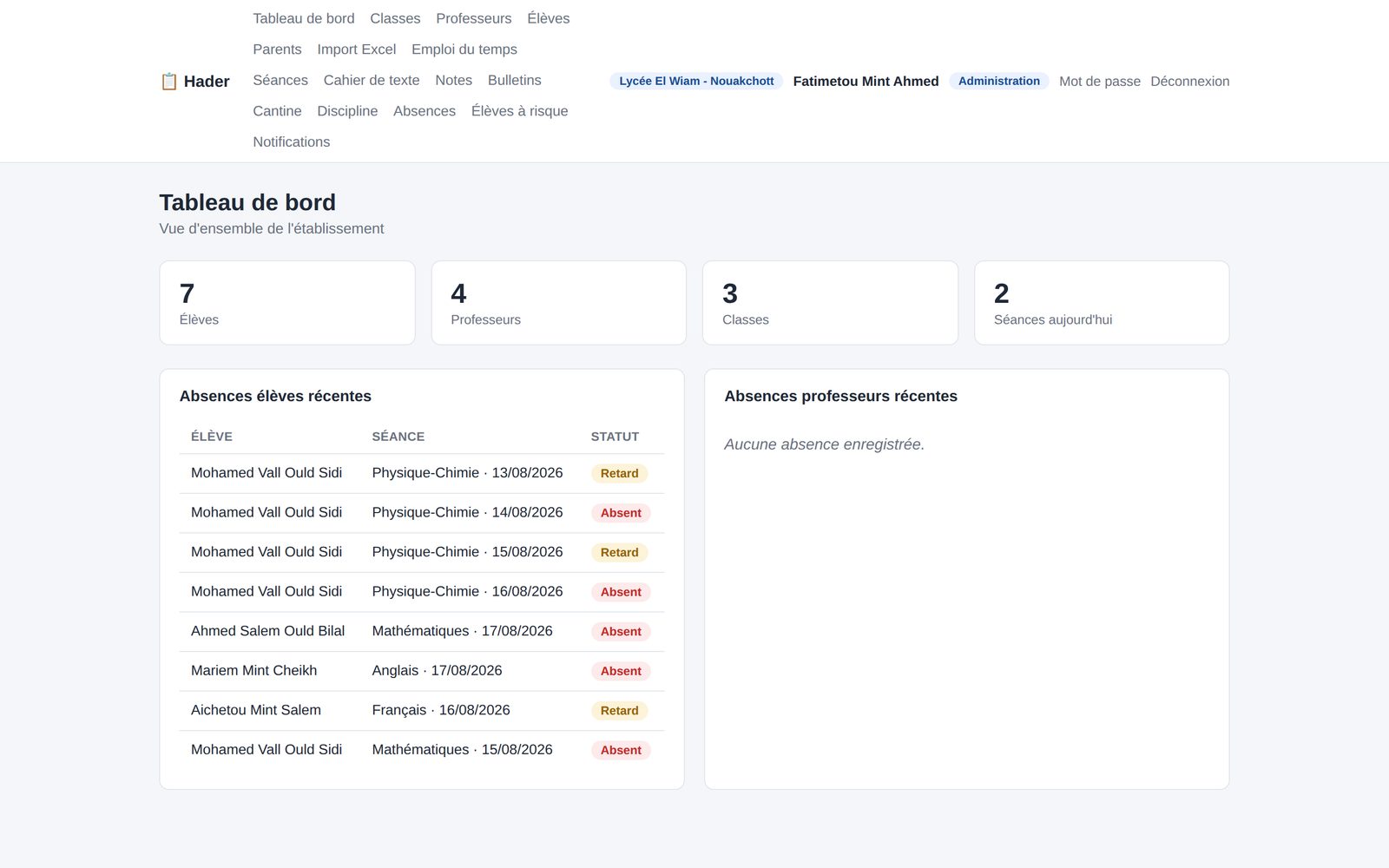The width and height of the screenshot is (1389, 868).
Task: Click the Lycée El Wiam - Nouakchott badge
Action: pos(696,81)
